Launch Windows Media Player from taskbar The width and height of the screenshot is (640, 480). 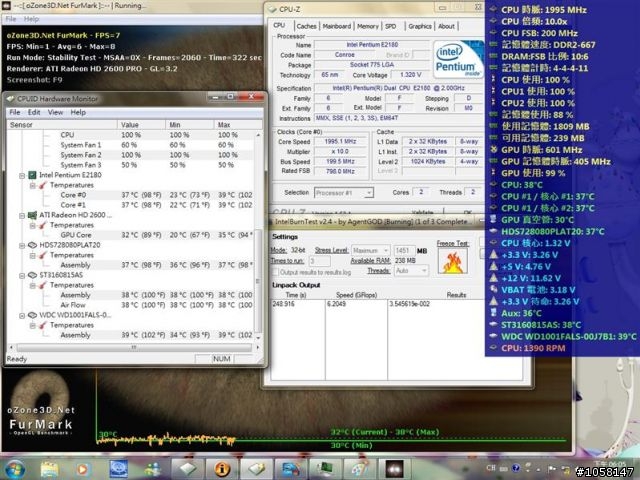pyautogui.click(x=83, y=469)
